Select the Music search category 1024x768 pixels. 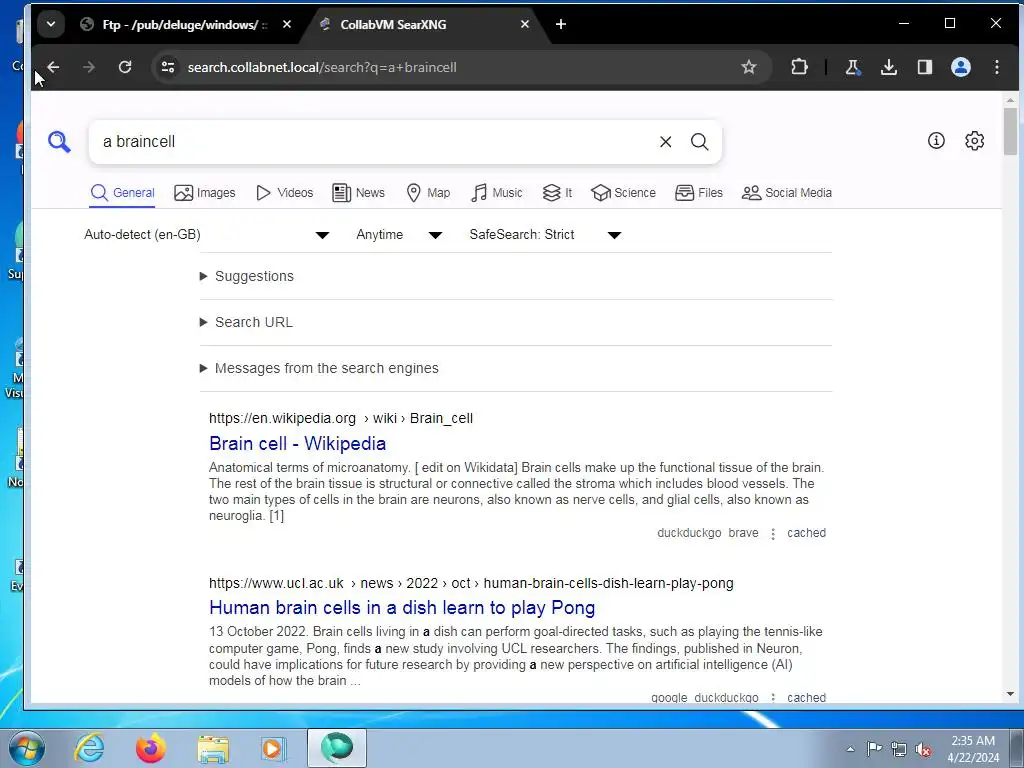pyautogui.click(x=496, y=193)
